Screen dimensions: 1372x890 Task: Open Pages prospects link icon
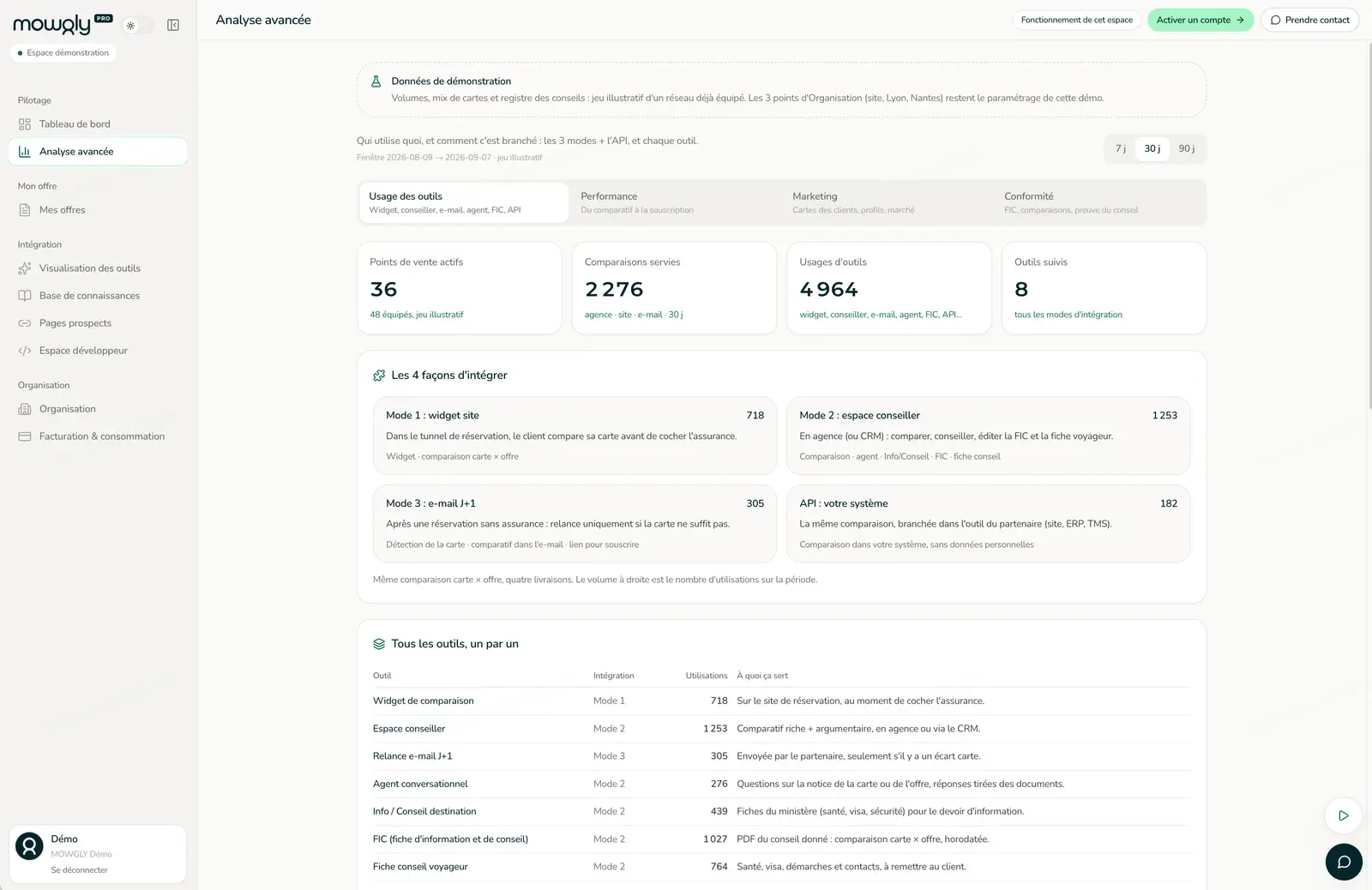pos(25,323)
